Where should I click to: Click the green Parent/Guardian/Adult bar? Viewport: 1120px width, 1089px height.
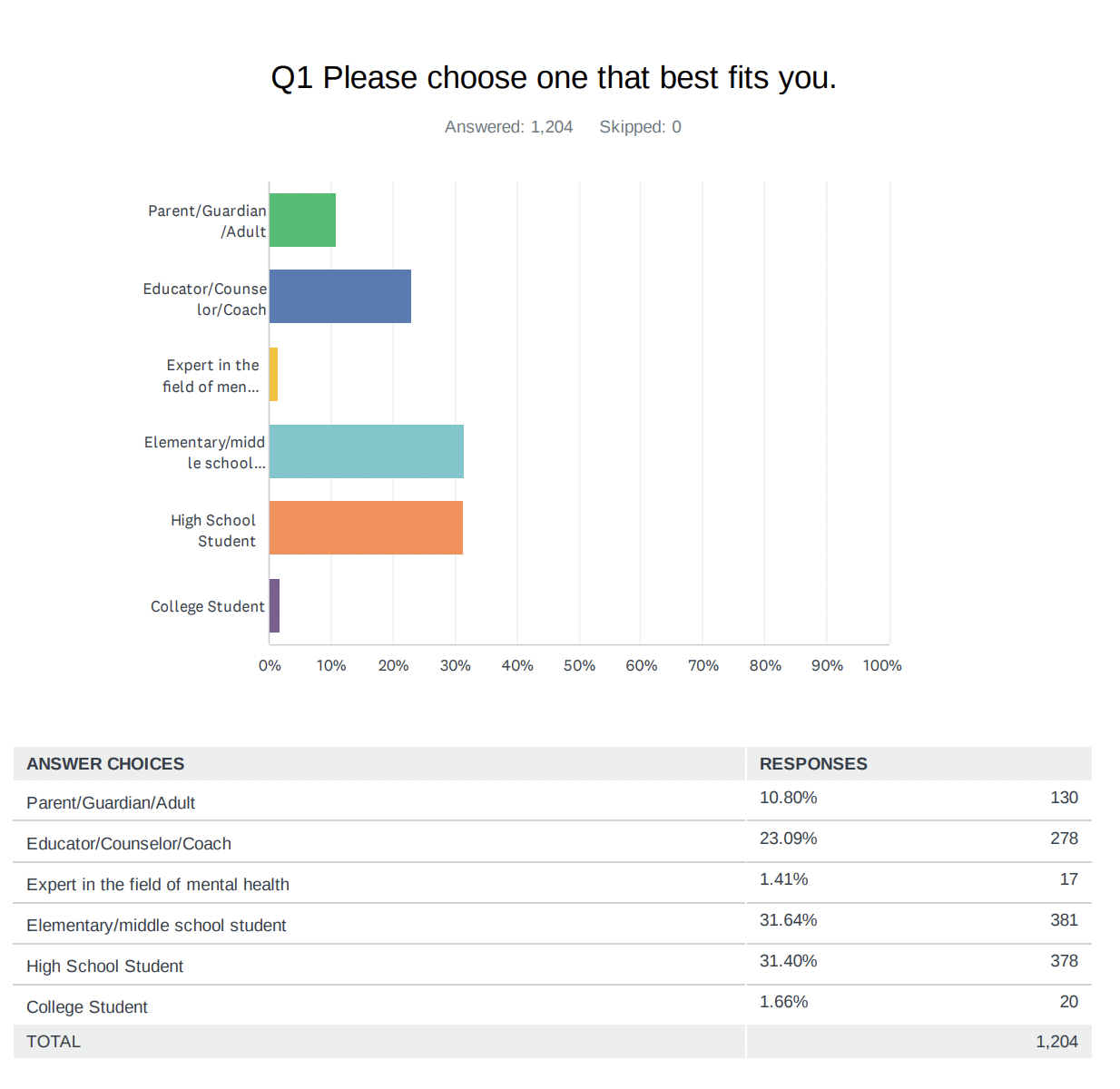pyautogui.click(x=302, y=220)
